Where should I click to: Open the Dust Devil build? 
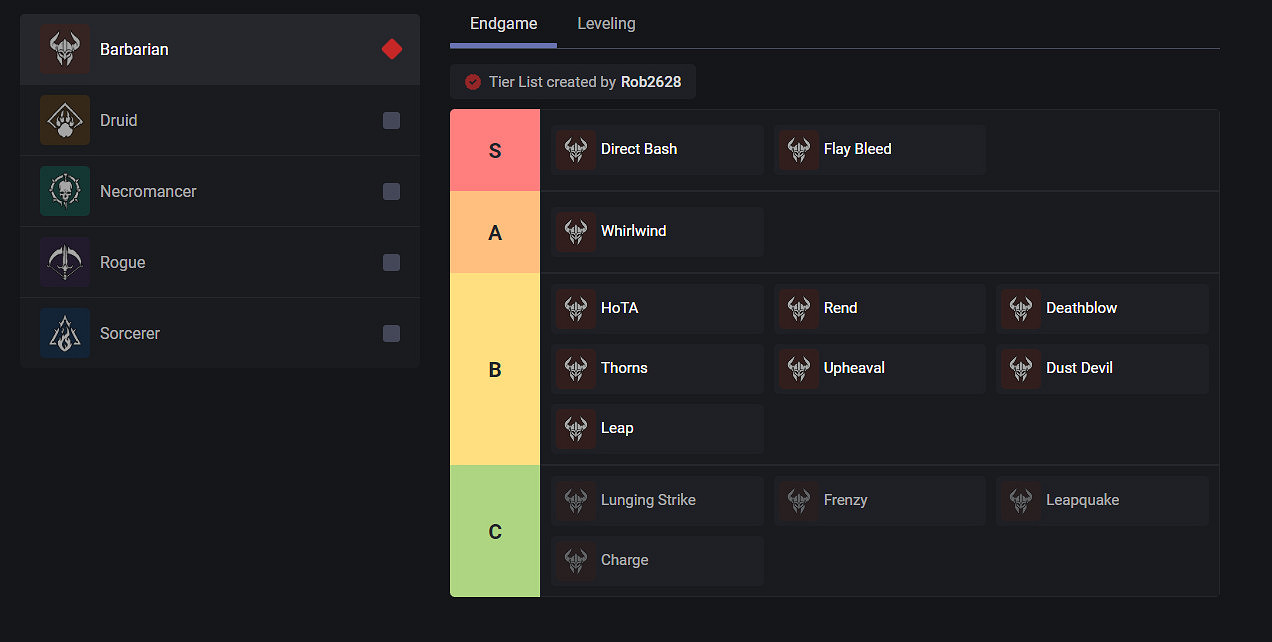pyautogui.click(x=1102, y=369)
